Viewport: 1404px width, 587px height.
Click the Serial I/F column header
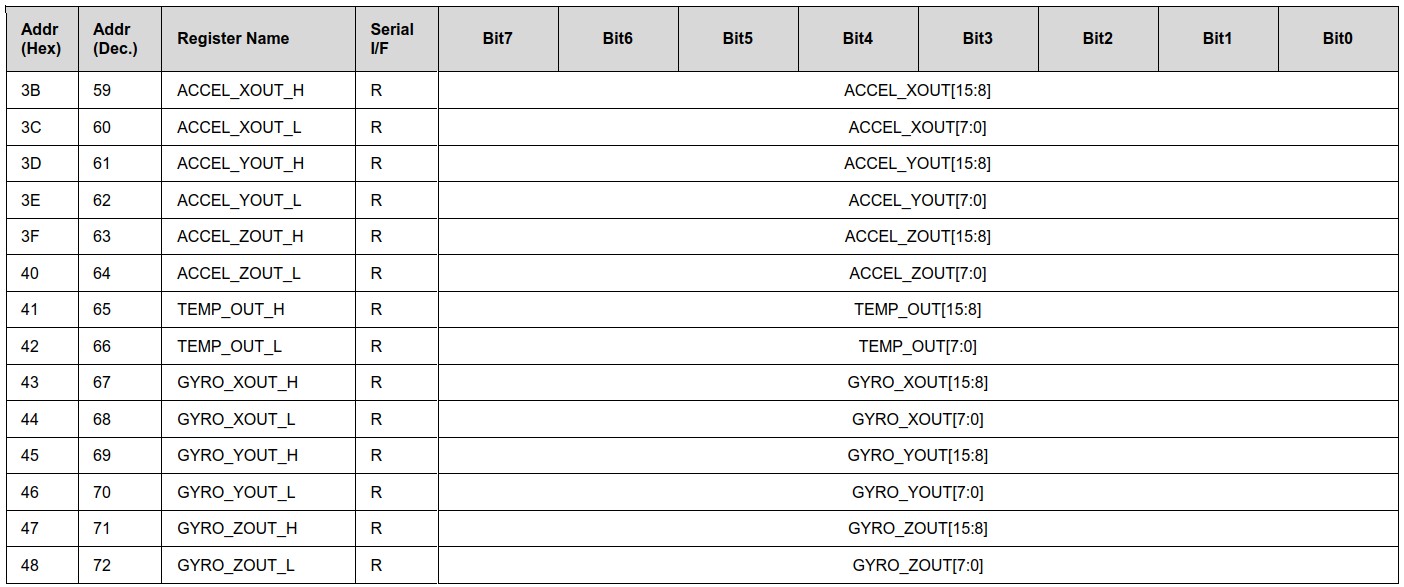click(392, 38)
